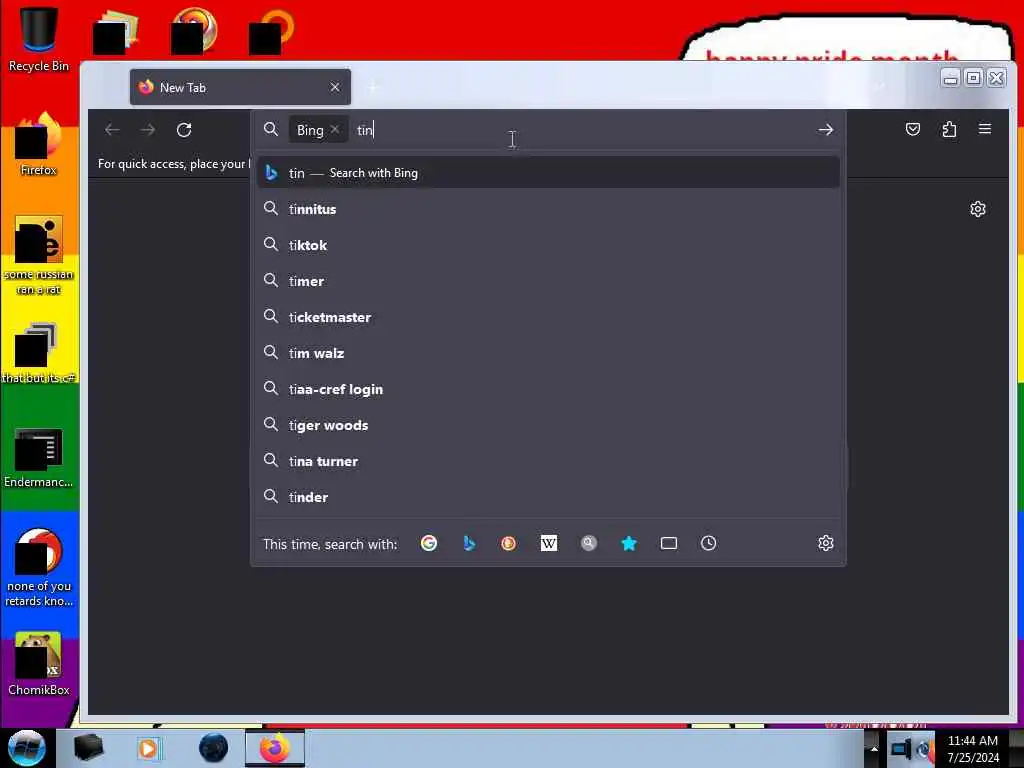This screenshot has width=1024, height=768.
Task: Click the Firefox forward arrow button
Action: tap(148, 130)
